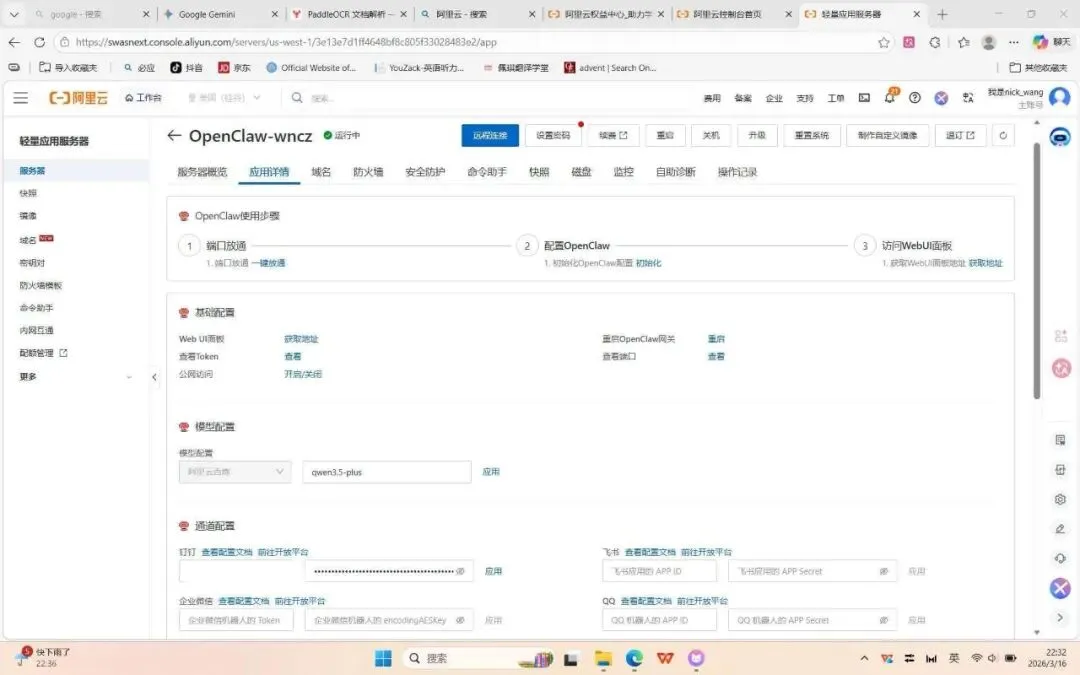Open WPS Office from the taskbar
The image size is (1080, 675).
pos(665,658)
